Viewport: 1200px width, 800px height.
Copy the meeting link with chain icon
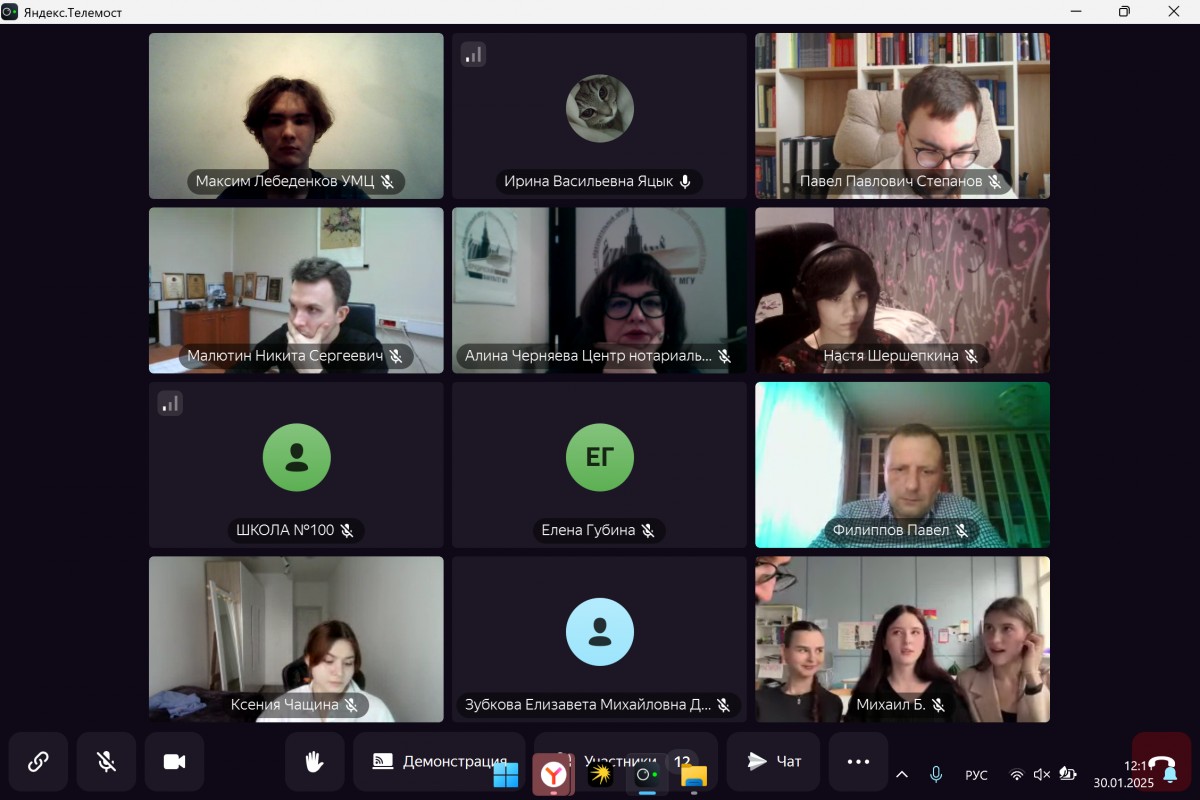pyautogui.click(x=38, y=762)
